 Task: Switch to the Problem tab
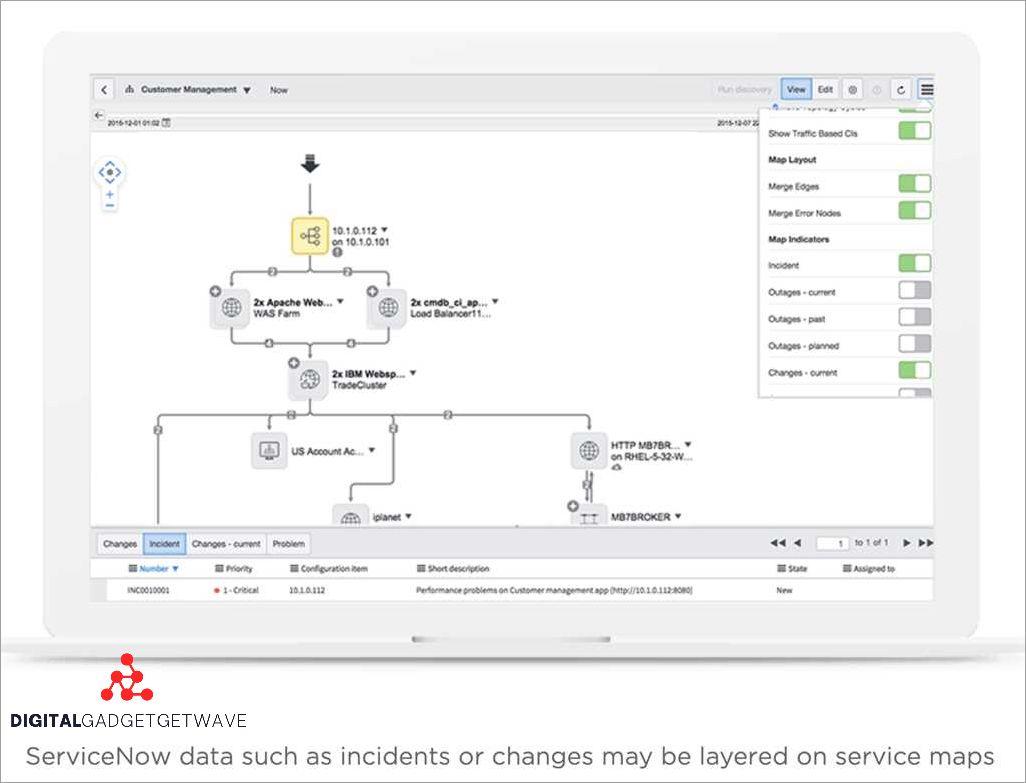(289, 544)
